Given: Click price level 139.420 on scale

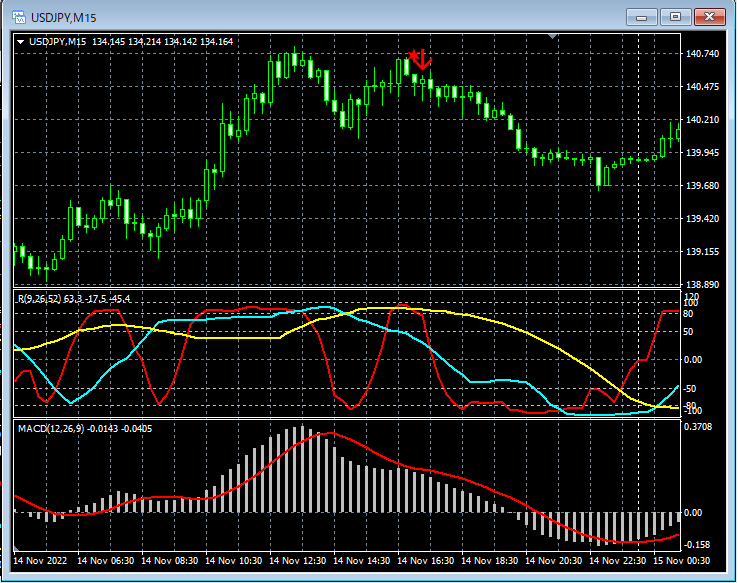Looking at the screenshot, I should coord(702,218).
